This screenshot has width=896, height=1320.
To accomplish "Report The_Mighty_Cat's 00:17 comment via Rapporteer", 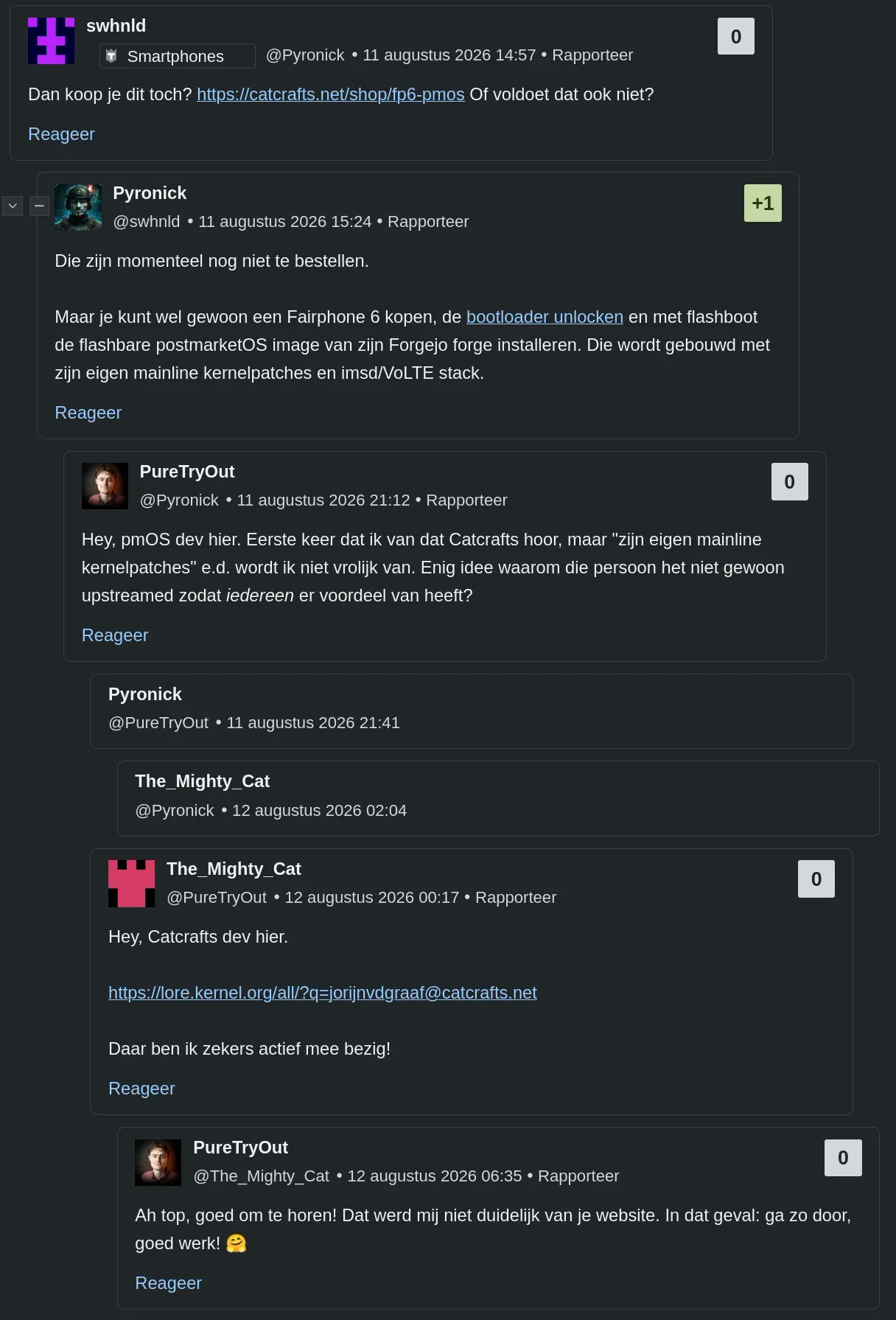I will tap(516, 898).
